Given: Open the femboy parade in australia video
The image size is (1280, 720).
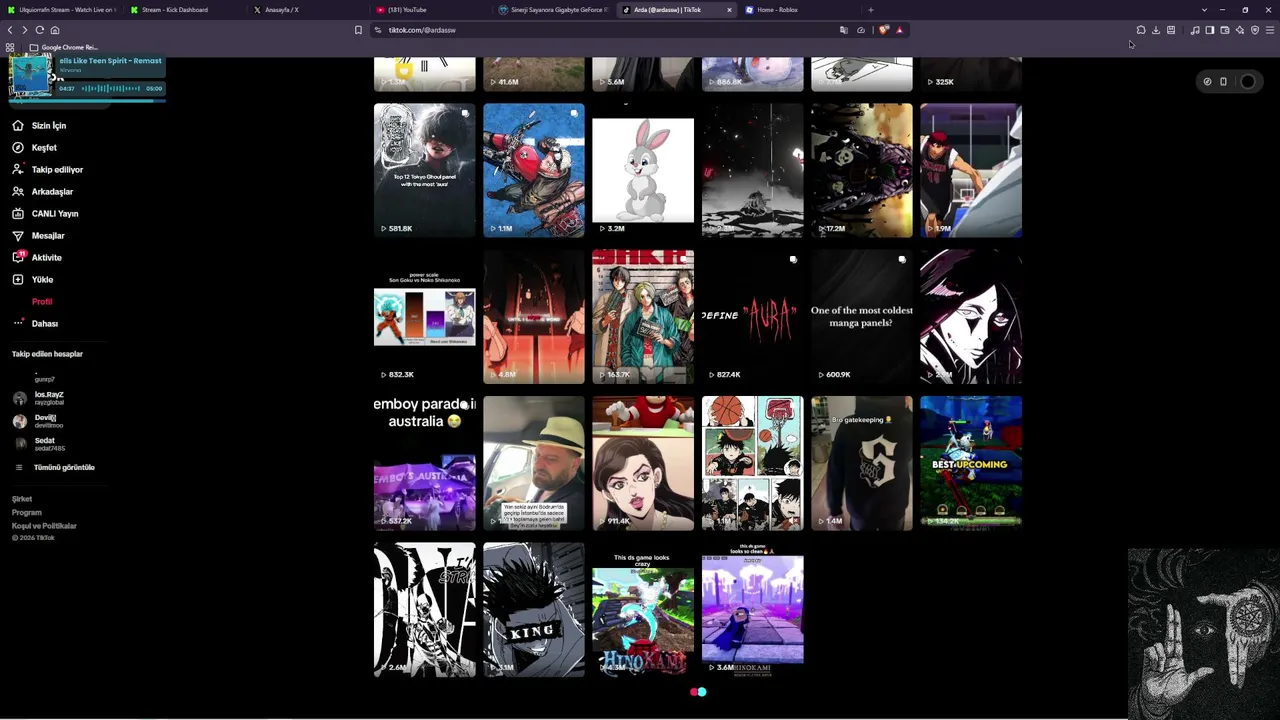Looking at the screenshot, I should point(425,463).
